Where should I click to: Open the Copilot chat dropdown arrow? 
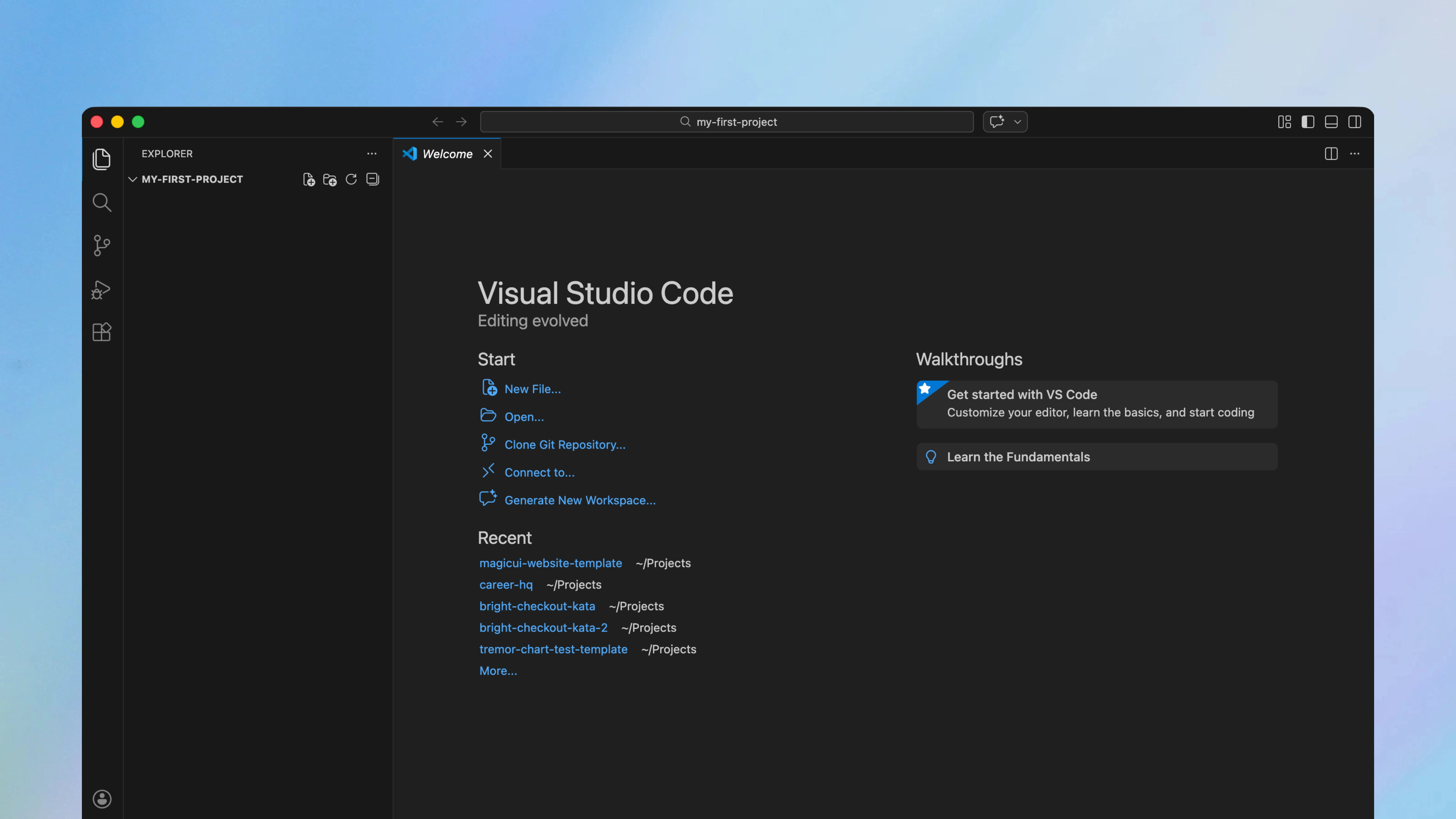click(1017, 122)
